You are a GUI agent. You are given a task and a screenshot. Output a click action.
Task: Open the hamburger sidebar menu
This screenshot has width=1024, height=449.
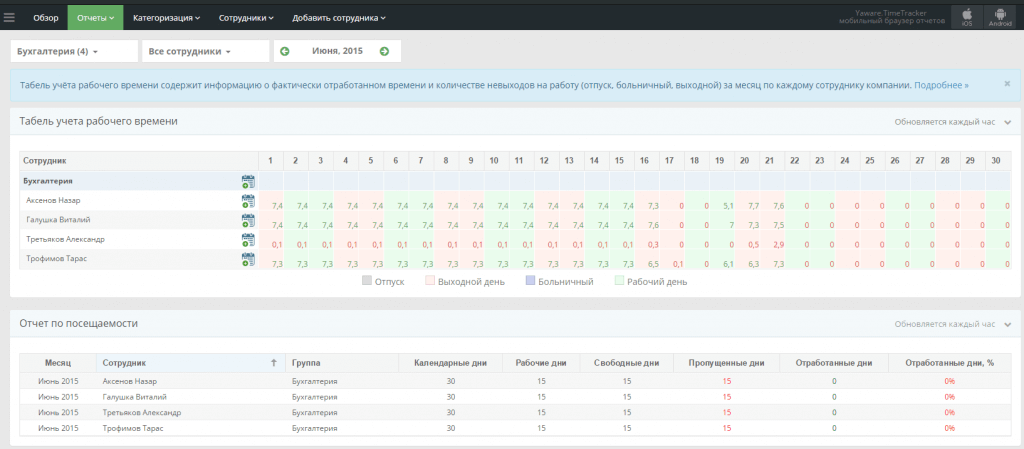pos(10,17)
